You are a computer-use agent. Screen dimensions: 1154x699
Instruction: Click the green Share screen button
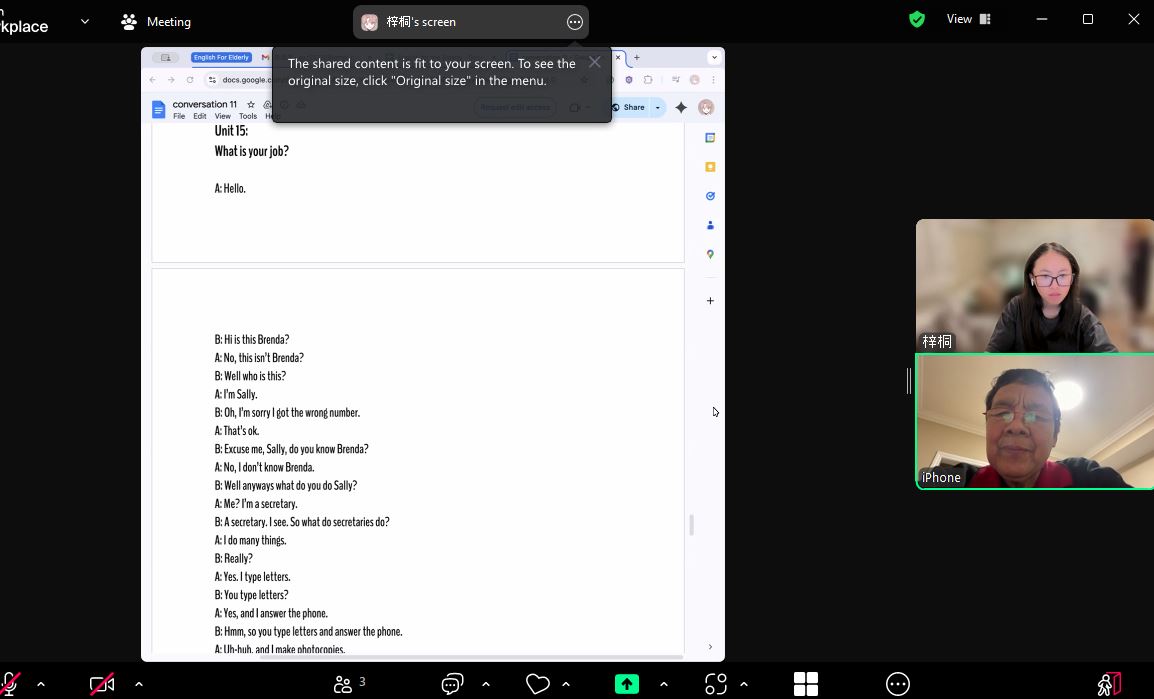[x=627, y=684]
